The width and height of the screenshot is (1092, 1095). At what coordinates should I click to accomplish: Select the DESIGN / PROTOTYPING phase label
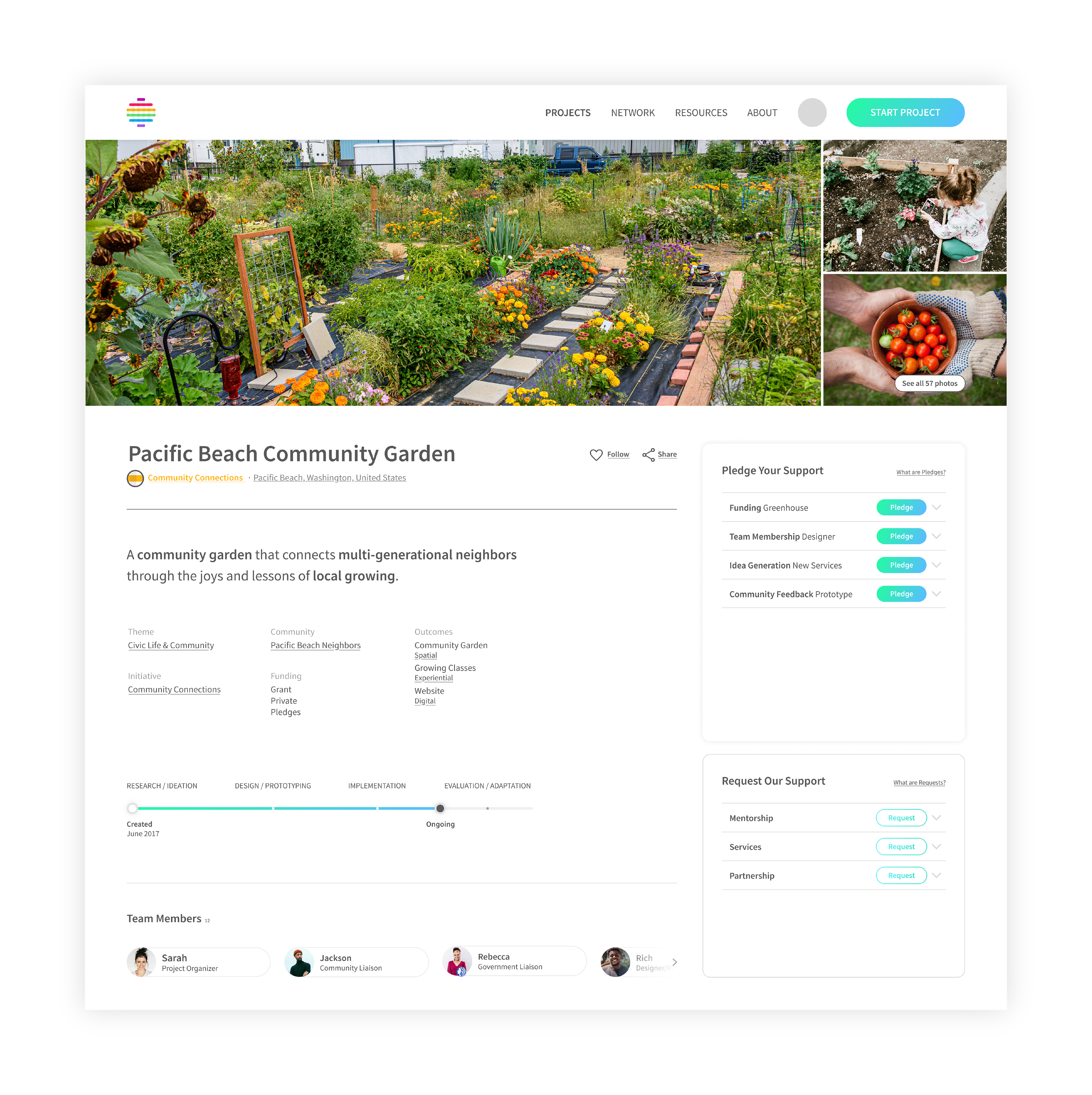pyautogui.click(x=273, y=786)
